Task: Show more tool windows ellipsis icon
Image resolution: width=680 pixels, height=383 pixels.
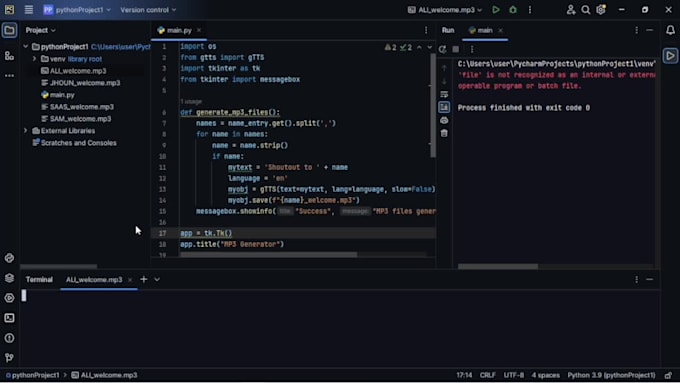Action: (9, 75)
